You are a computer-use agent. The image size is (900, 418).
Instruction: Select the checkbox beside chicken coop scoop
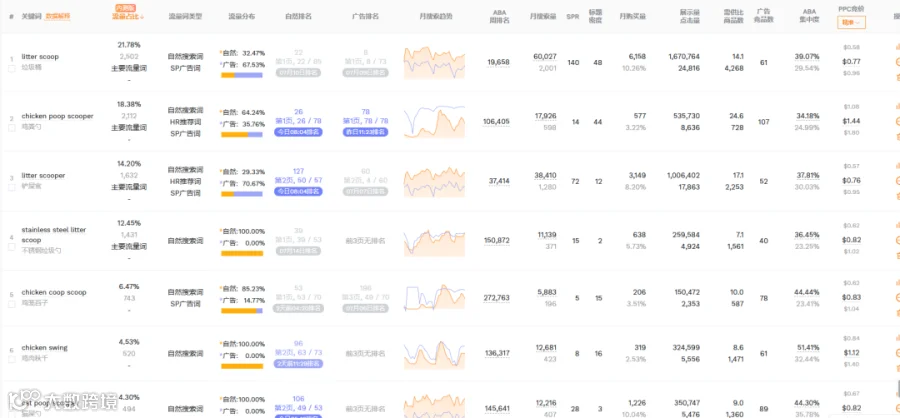[11, 304]
